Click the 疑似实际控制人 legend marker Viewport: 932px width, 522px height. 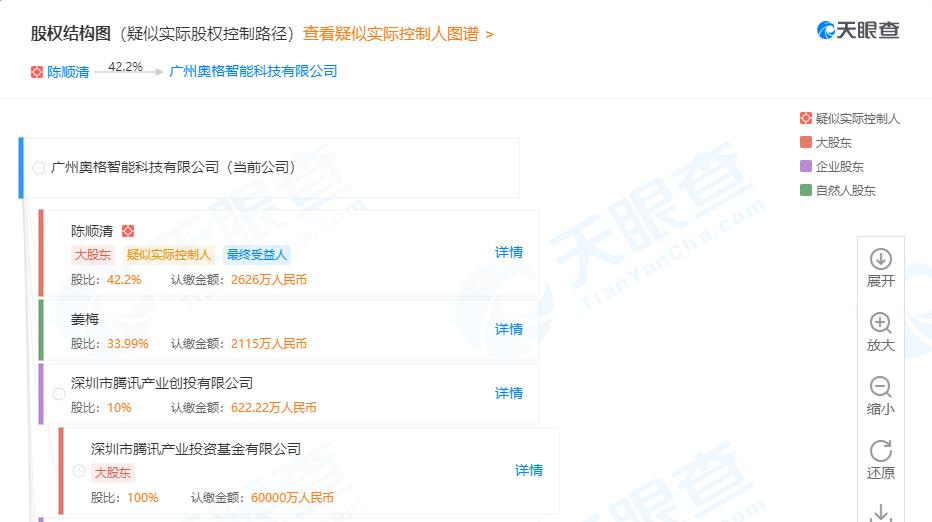coord(805,118)
